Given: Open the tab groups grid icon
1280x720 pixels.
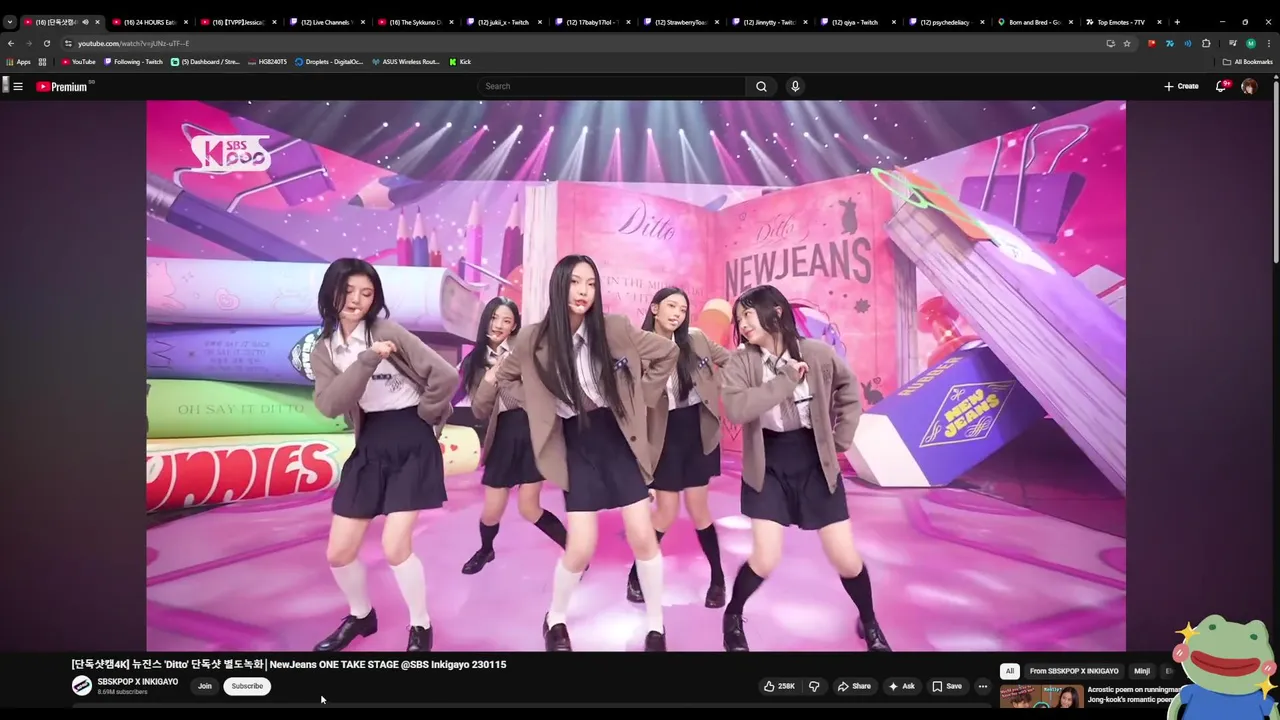Looking at the screenshot, I should point(42,62).
